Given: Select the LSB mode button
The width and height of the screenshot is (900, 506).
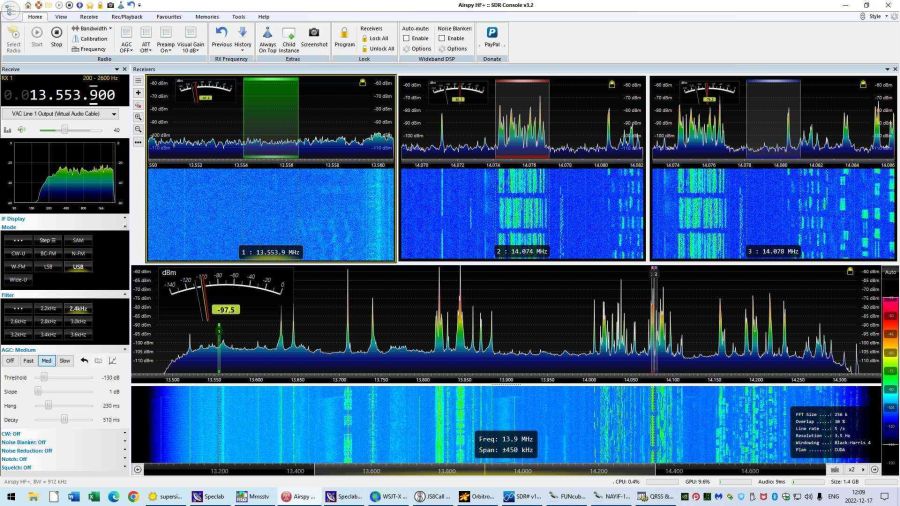Looking at the screenshot, I should pyautogui.click(x=47, y=267).
